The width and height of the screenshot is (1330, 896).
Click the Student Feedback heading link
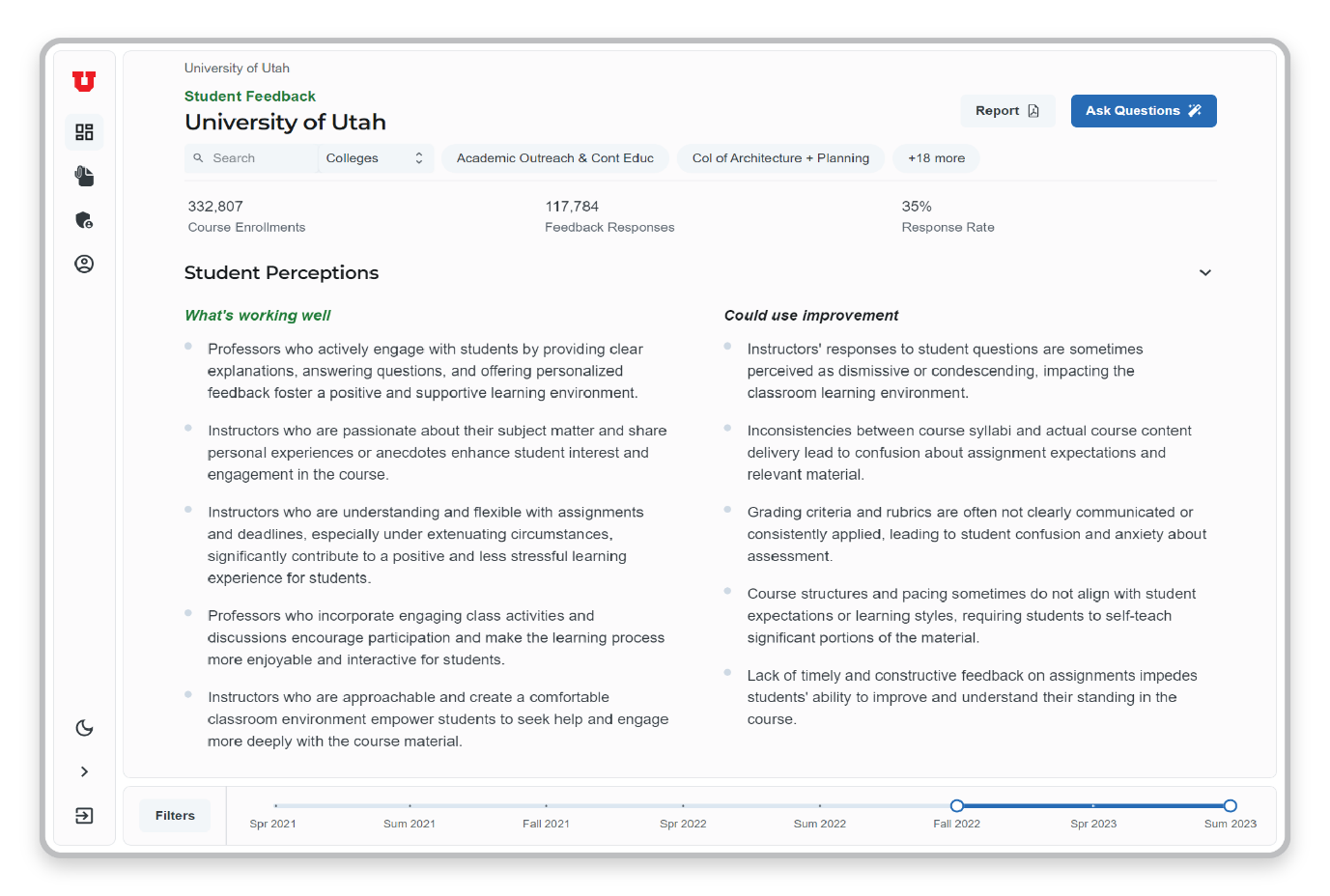coord(250,97)
